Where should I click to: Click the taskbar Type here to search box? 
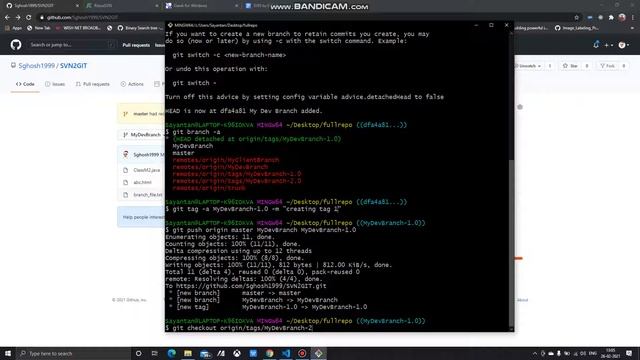[x=73, y=353]
